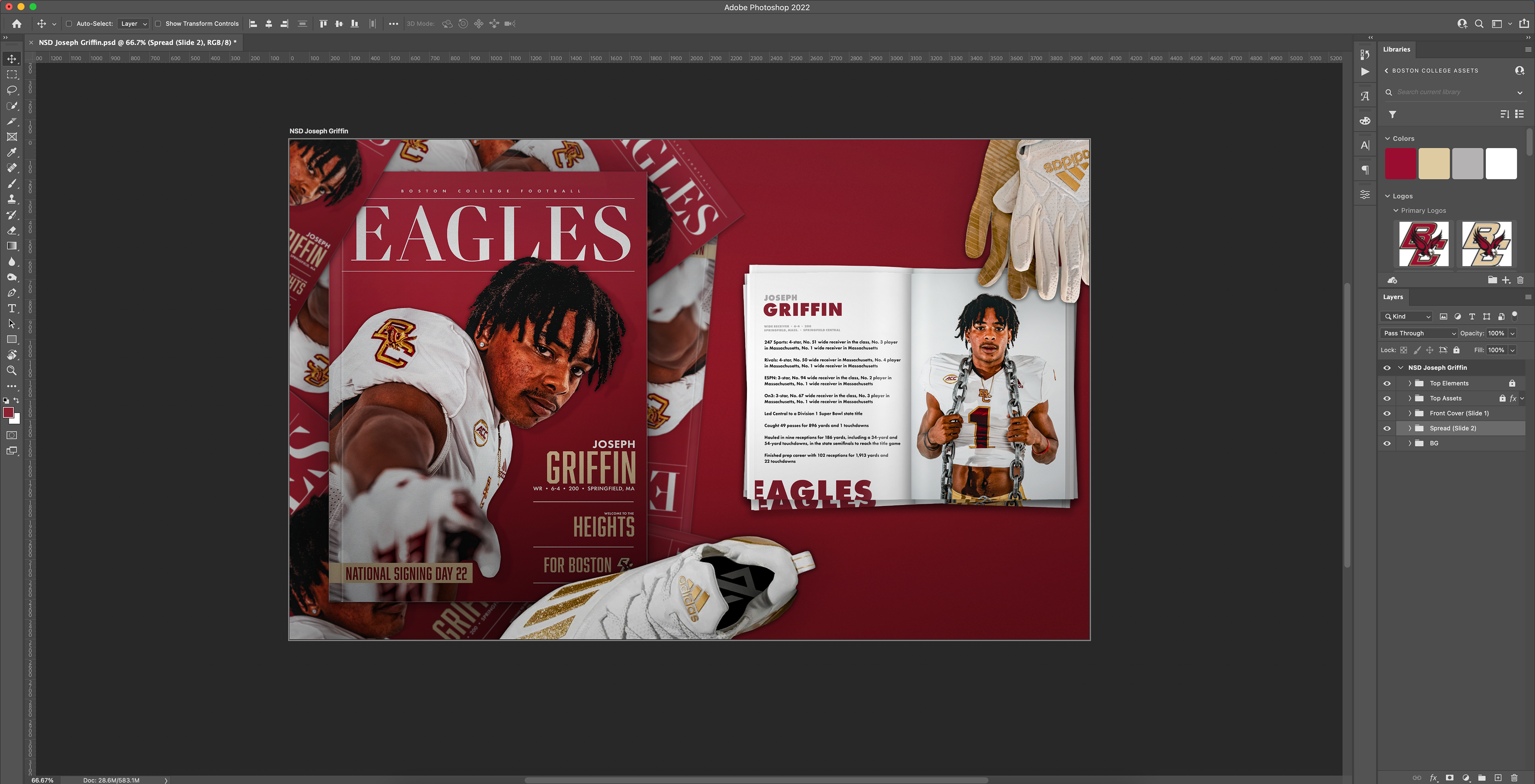Select the Eyedropper tool
Screen dimensions: 1535x784
(12, 153)
